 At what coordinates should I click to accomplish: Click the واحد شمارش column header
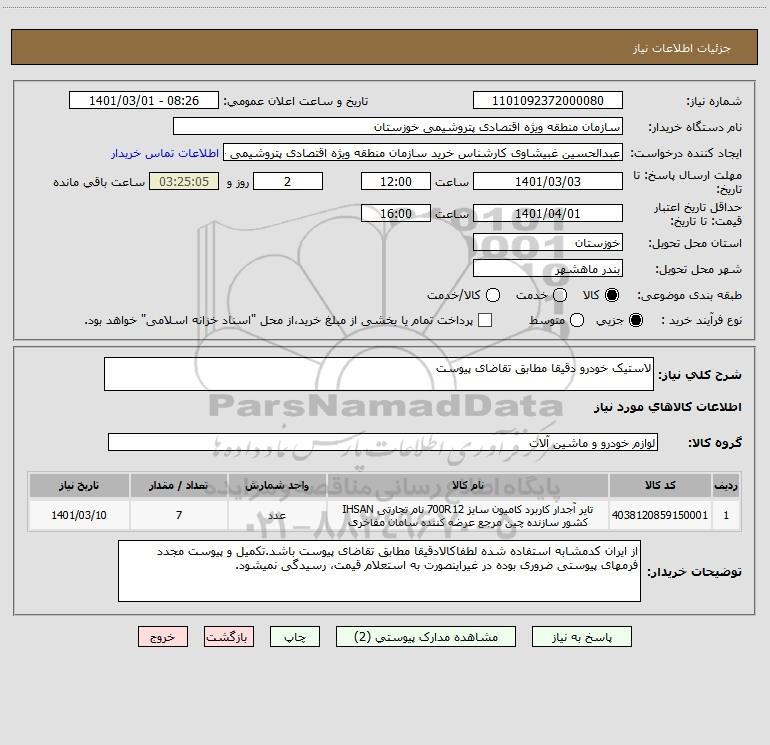pyautogui.click(x=277, y=485)
